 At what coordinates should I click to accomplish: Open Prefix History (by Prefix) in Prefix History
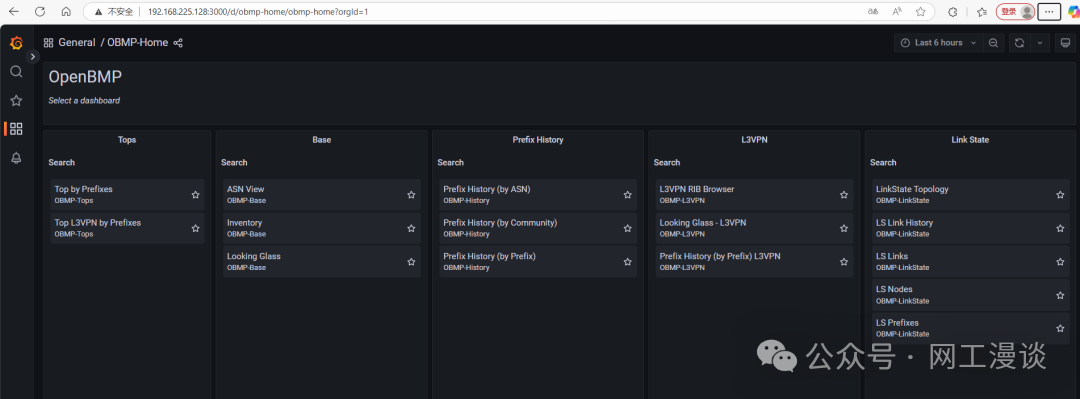(x=538, y=261)
